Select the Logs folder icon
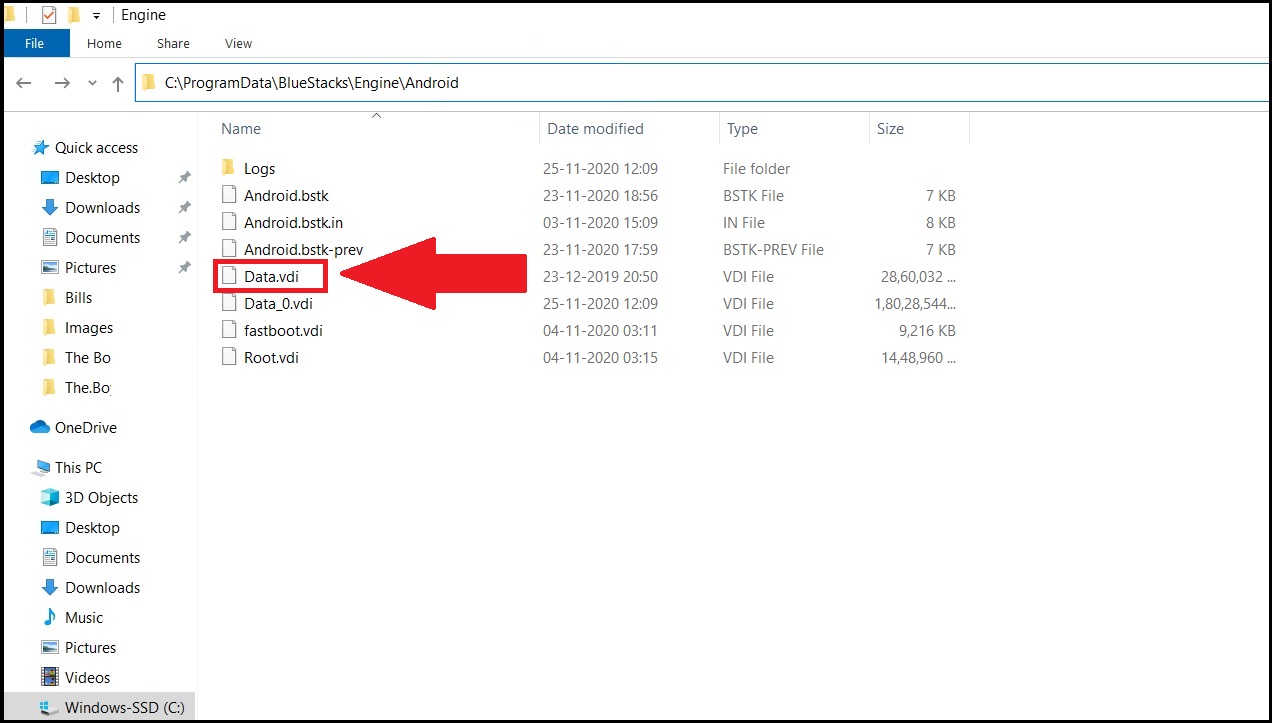 pos(228,168)
